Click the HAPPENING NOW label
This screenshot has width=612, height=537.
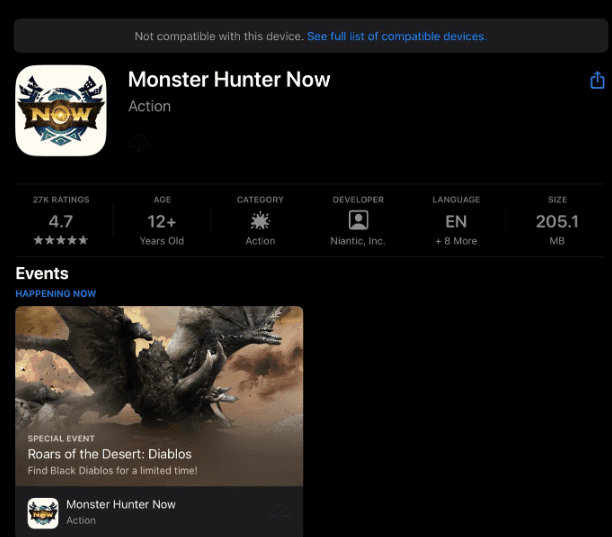click(56, 293)
